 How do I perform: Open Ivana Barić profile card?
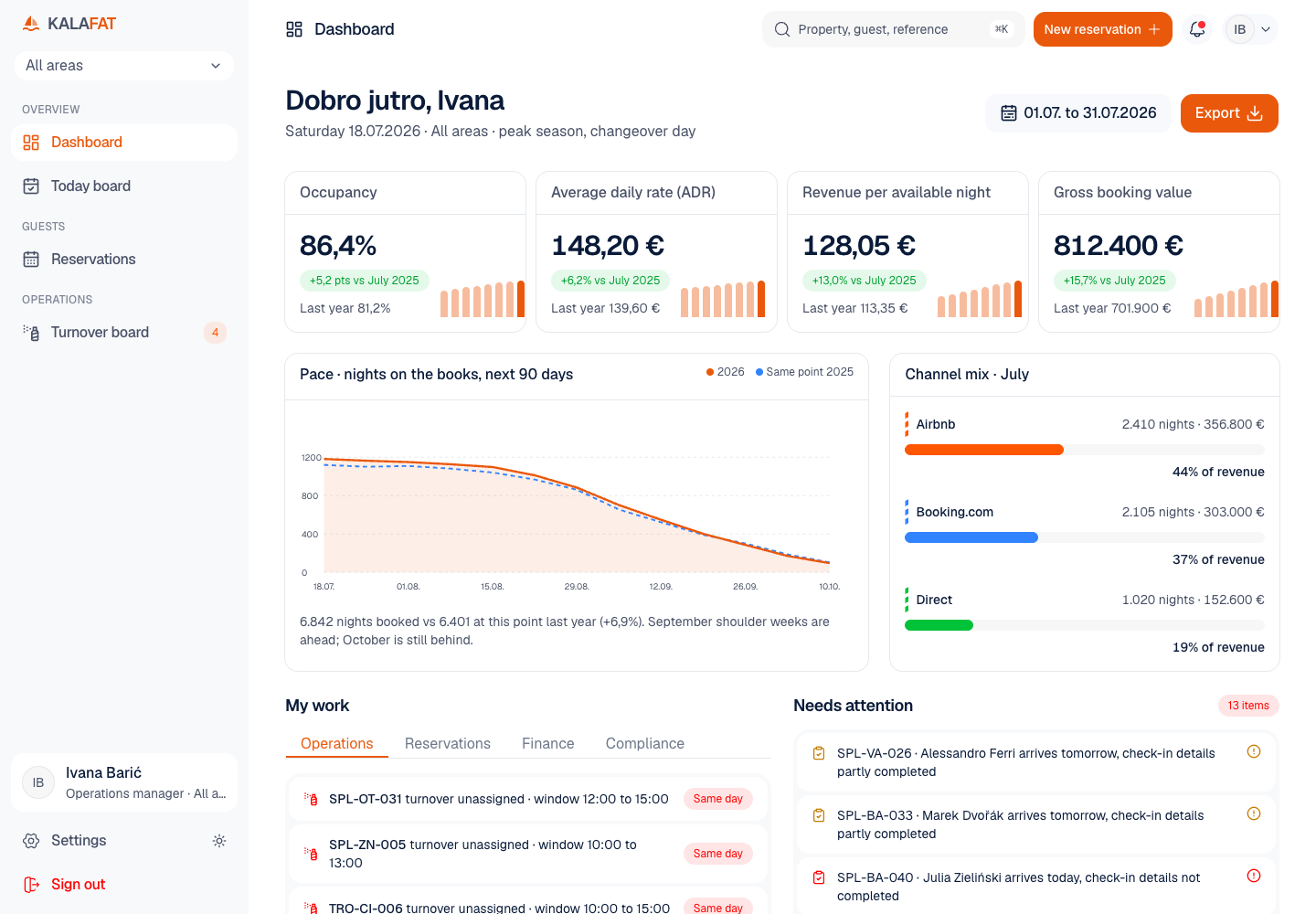click(124, 782)
